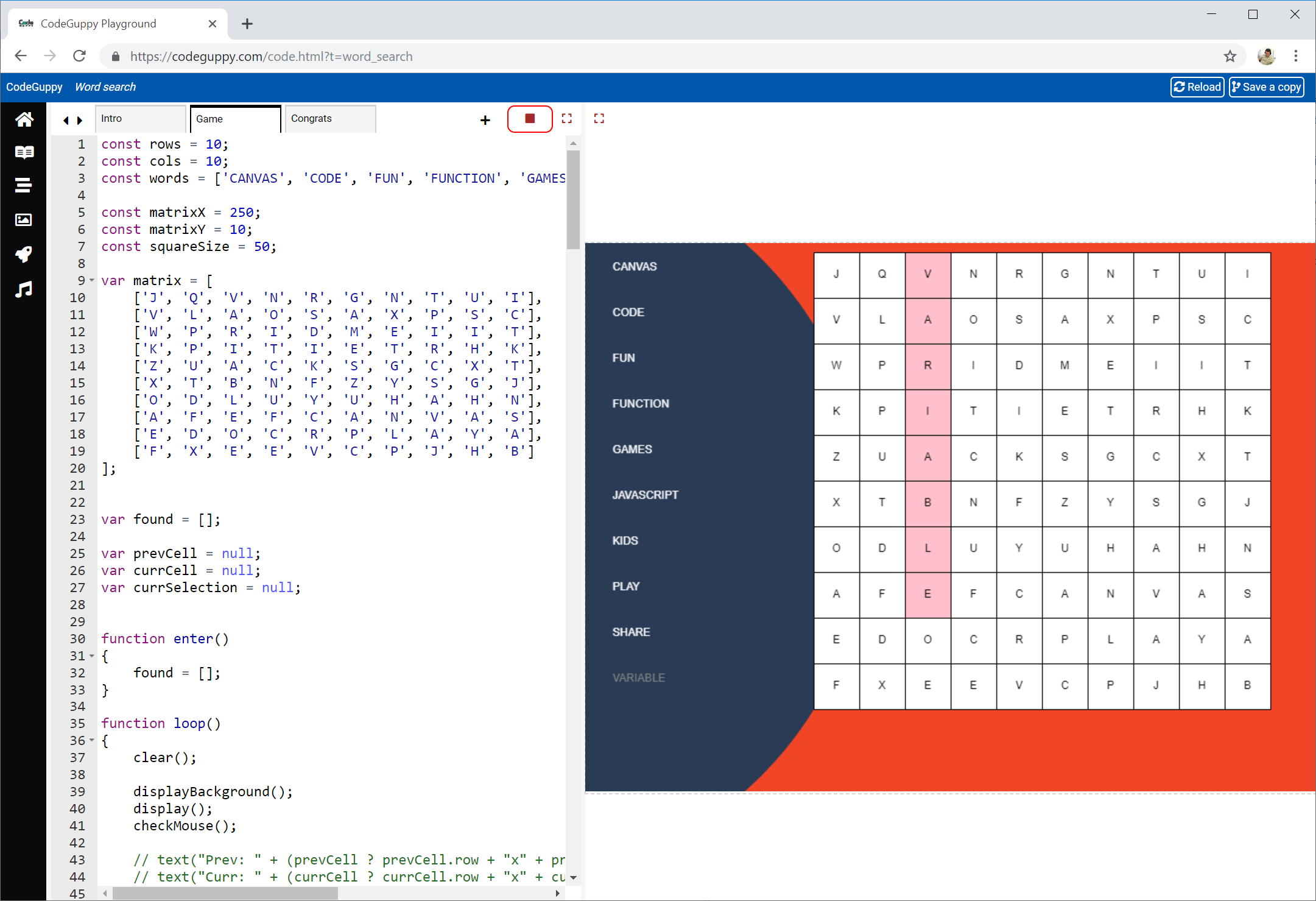Collapse the loop function fold at line 36

tap(92, 740)
